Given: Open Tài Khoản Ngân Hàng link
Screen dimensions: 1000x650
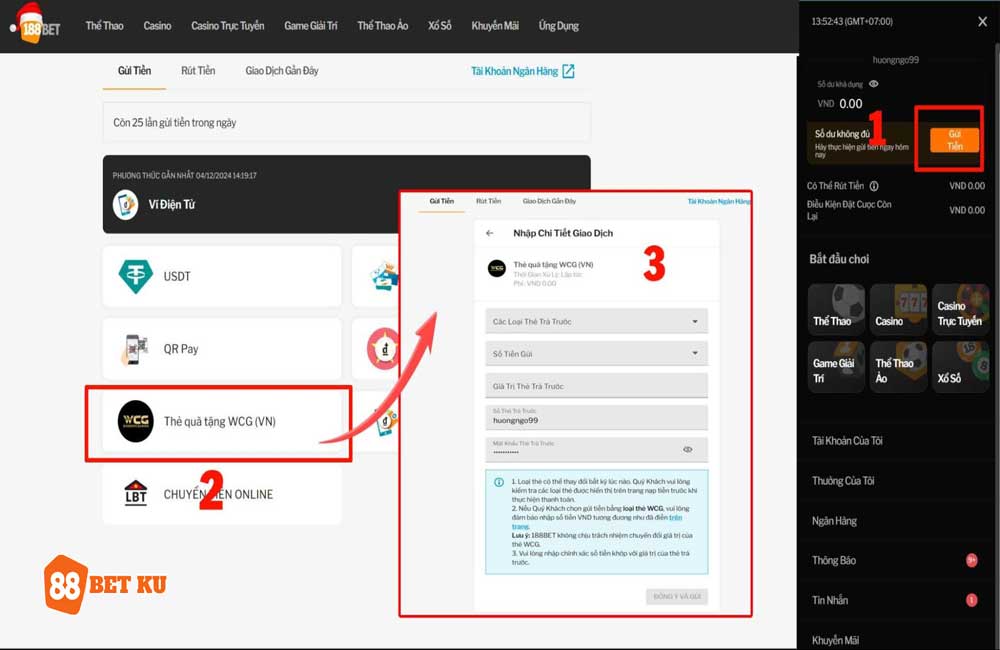Looking at the screenshot, I should [514, 71].
